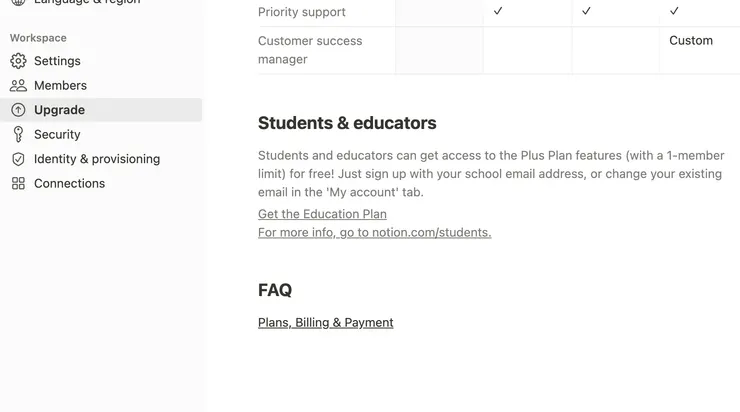Screen dimensions: 740x412
Task: Open the Members text label in sidebar
Action: coord(60,86)
